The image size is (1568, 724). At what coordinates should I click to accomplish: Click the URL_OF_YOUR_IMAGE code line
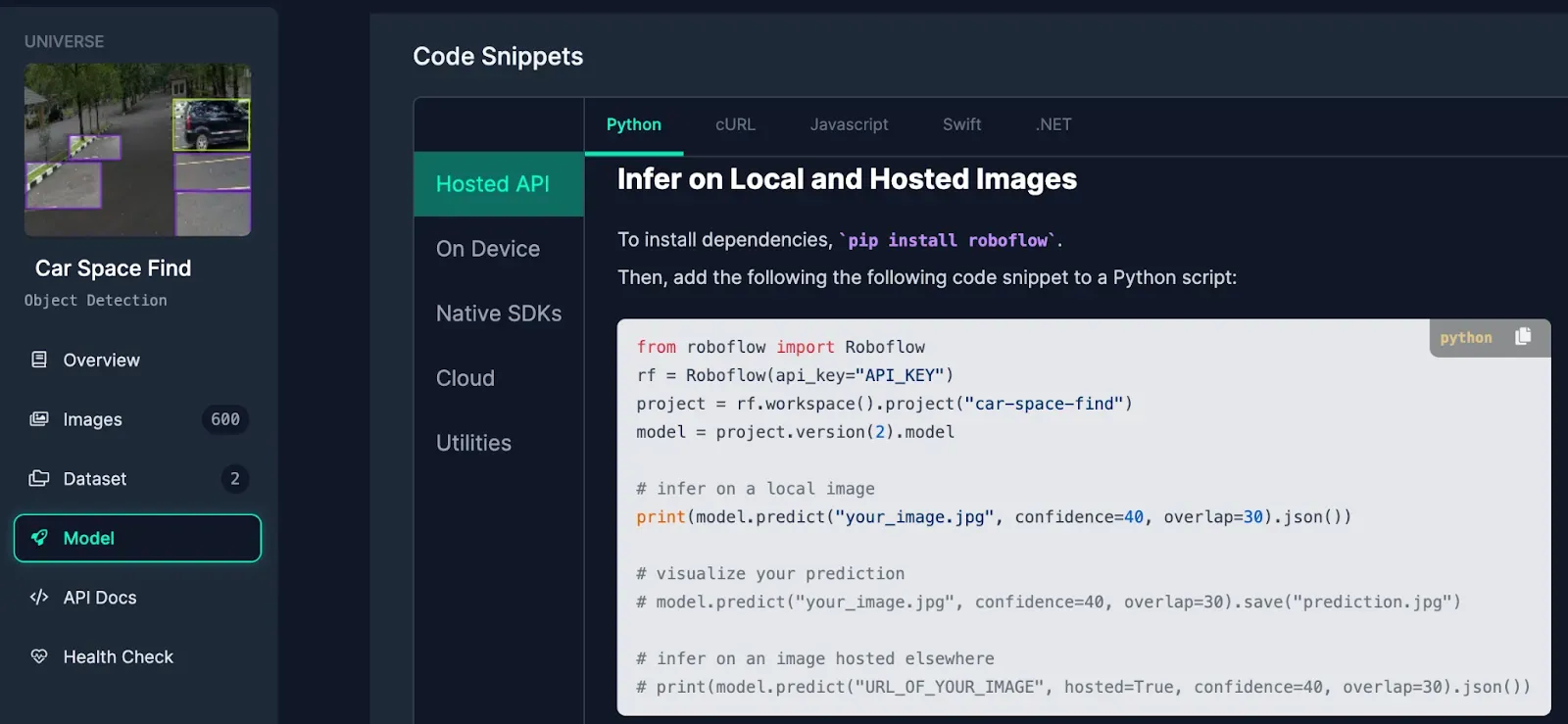coord(1084,688)
